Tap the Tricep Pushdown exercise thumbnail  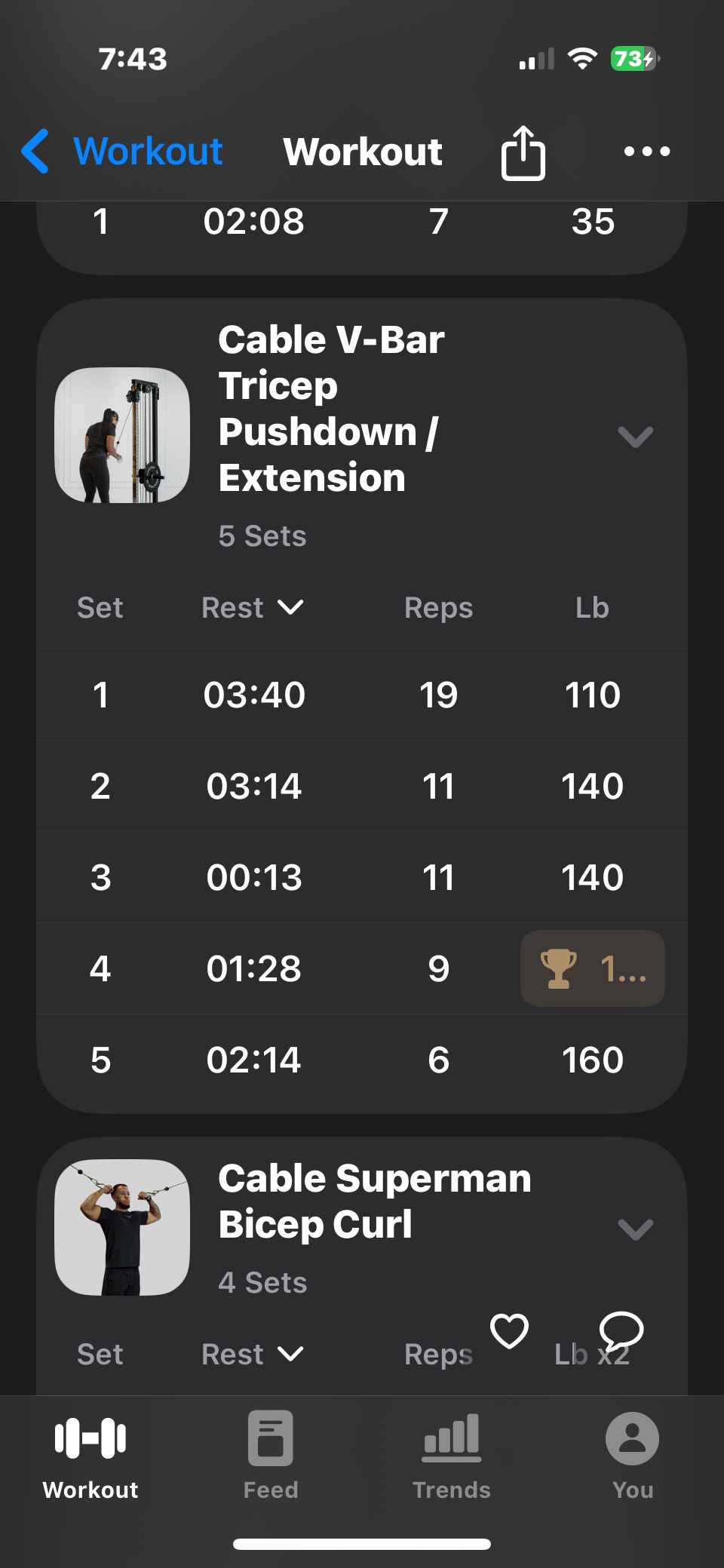122,435
